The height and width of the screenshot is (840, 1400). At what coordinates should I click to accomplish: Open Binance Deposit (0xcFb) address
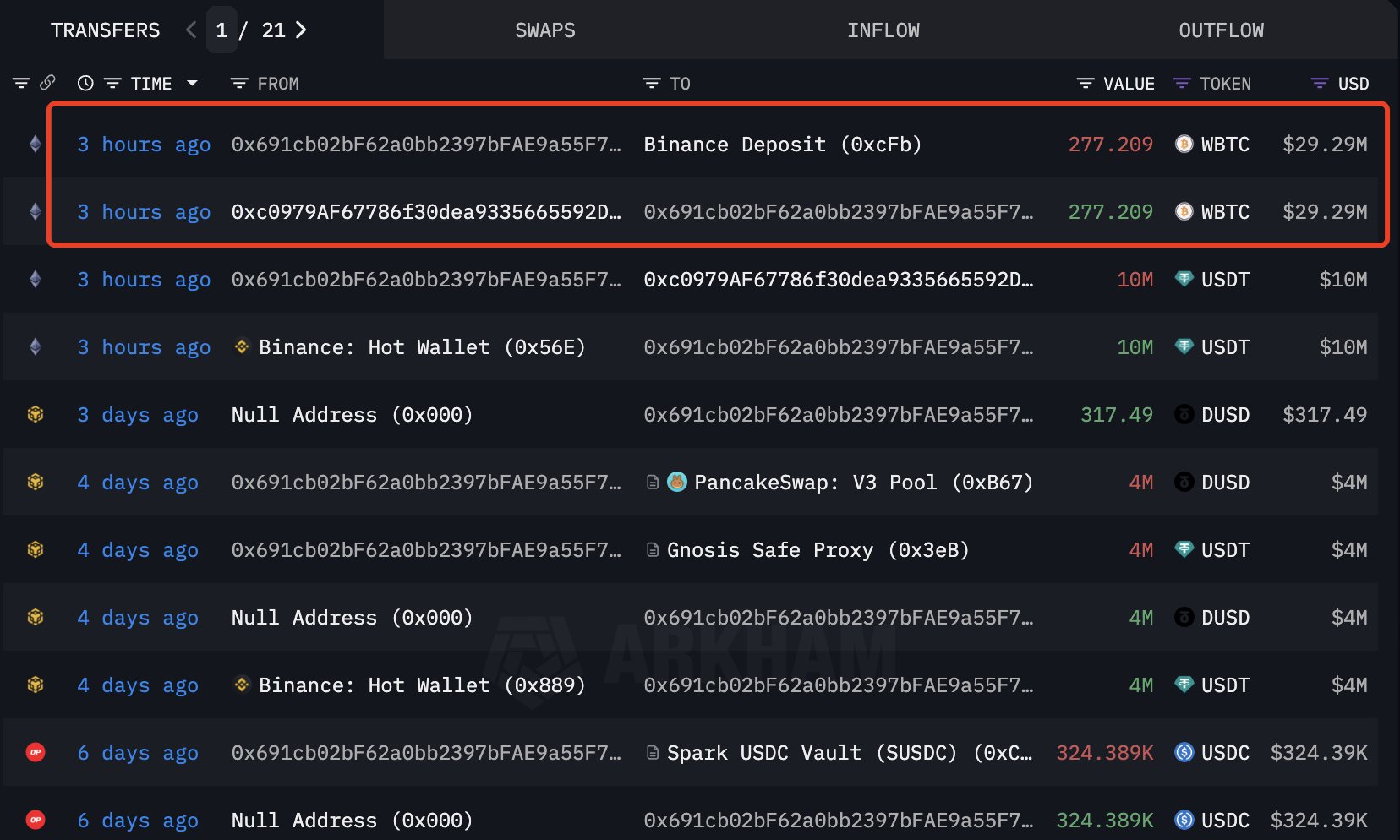[783, 145]
